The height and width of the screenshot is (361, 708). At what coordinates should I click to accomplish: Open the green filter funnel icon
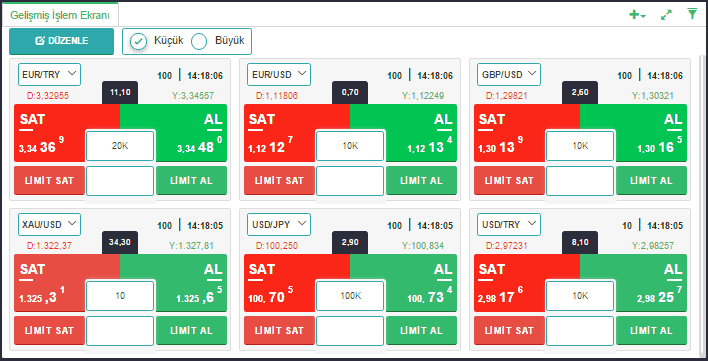pyautogui.click(x=692, y=14)
